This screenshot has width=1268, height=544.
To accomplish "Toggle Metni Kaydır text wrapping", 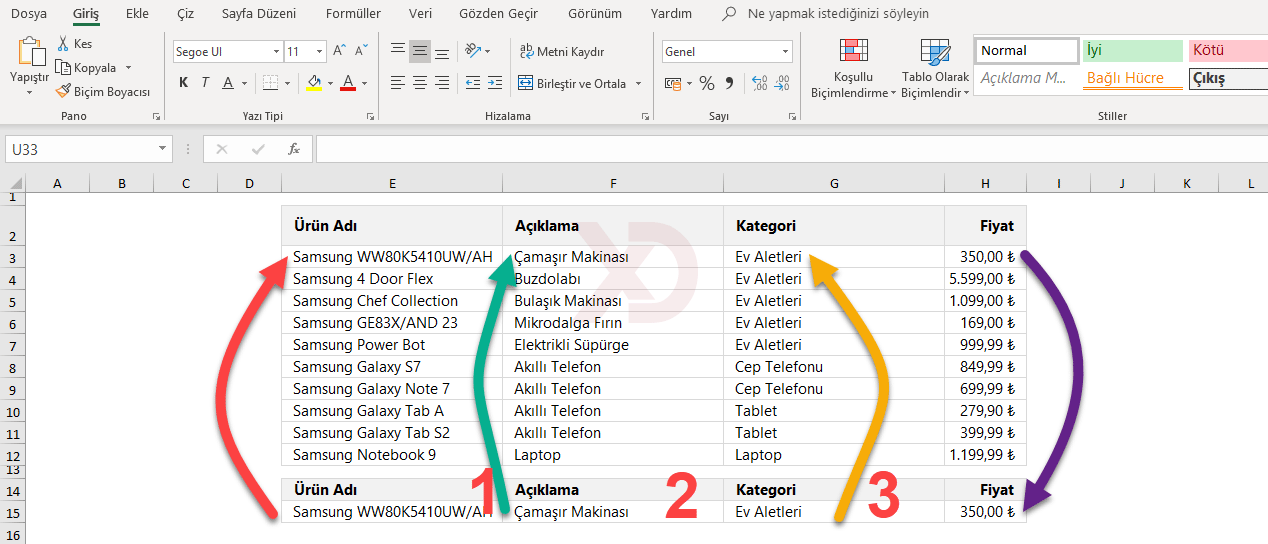I will click(x=561, y=51).
